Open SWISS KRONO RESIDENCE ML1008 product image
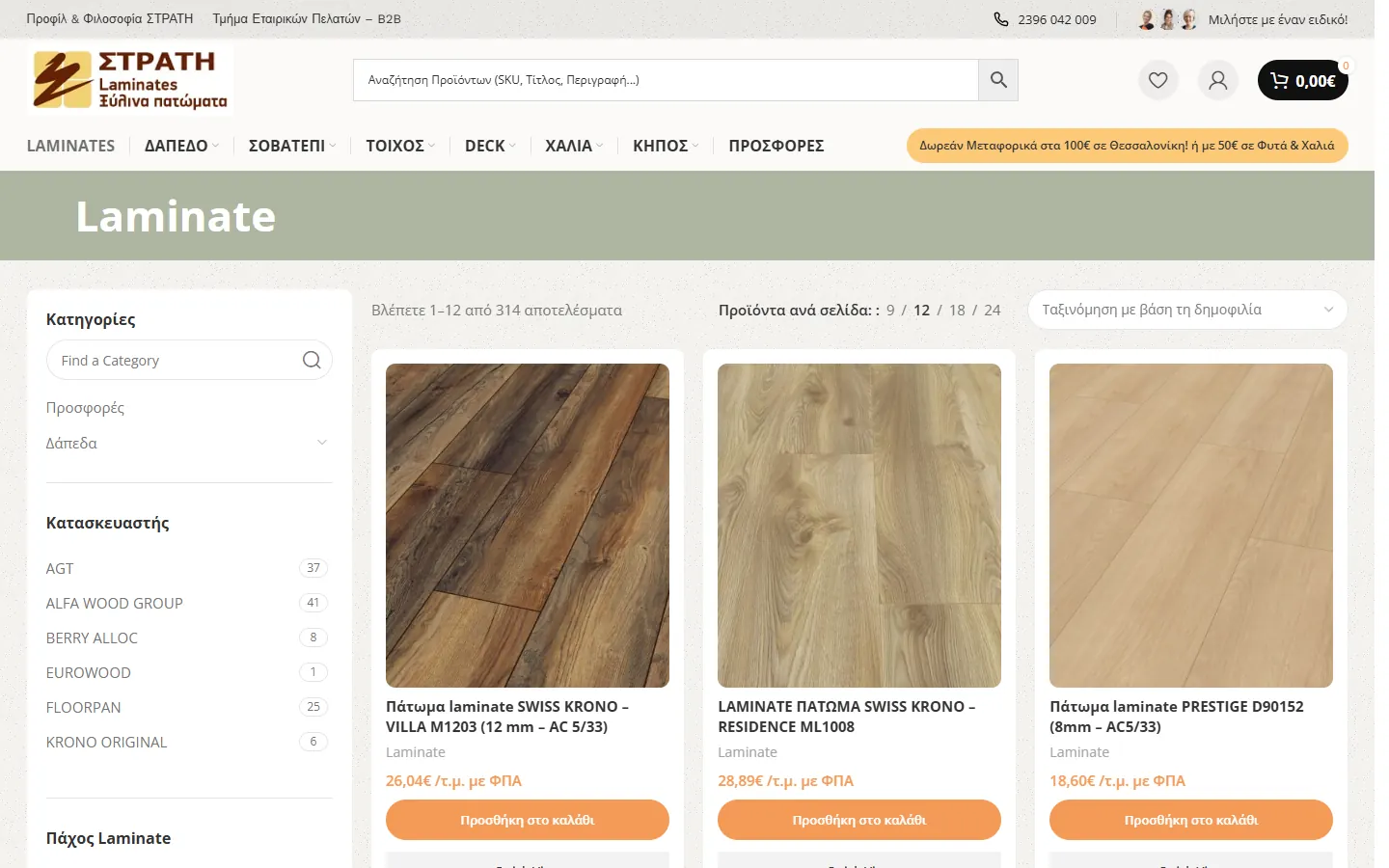 click(859, 526)
